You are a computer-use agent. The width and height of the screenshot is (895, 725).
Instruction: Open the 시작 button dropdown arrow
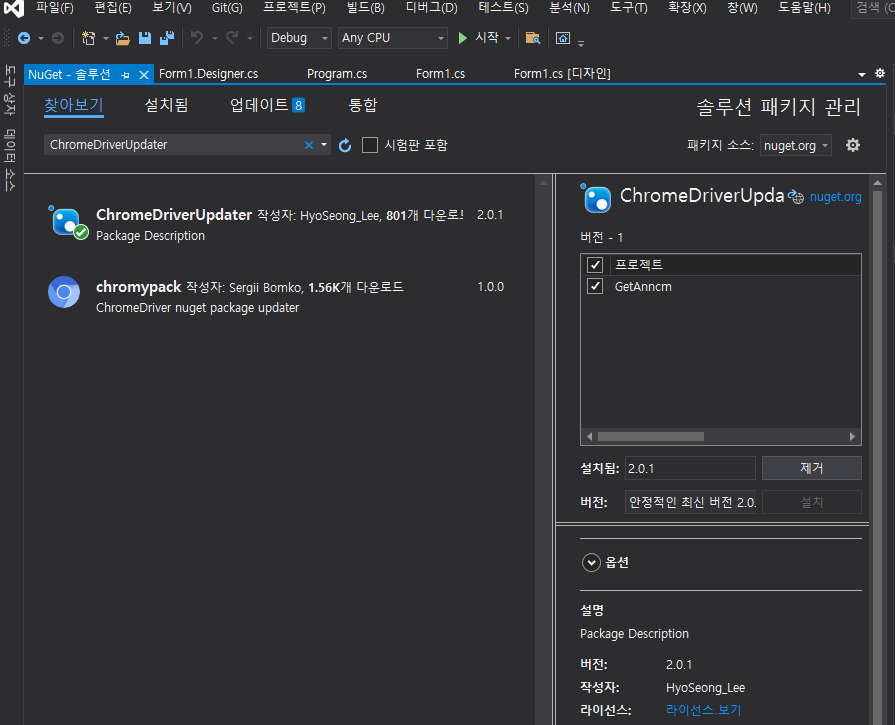(x=507, y=38)
